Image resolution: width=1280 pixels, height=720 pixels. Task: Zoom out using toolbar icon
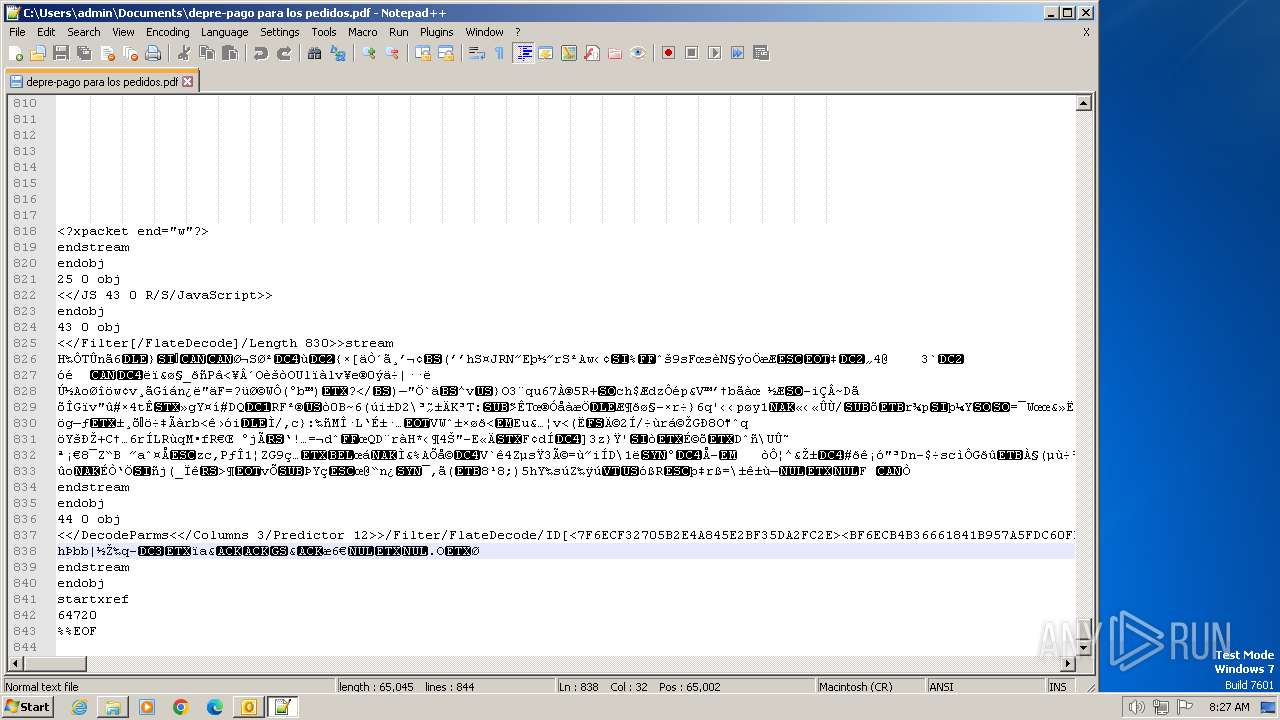pyautogui.click(x=392, y=53)
